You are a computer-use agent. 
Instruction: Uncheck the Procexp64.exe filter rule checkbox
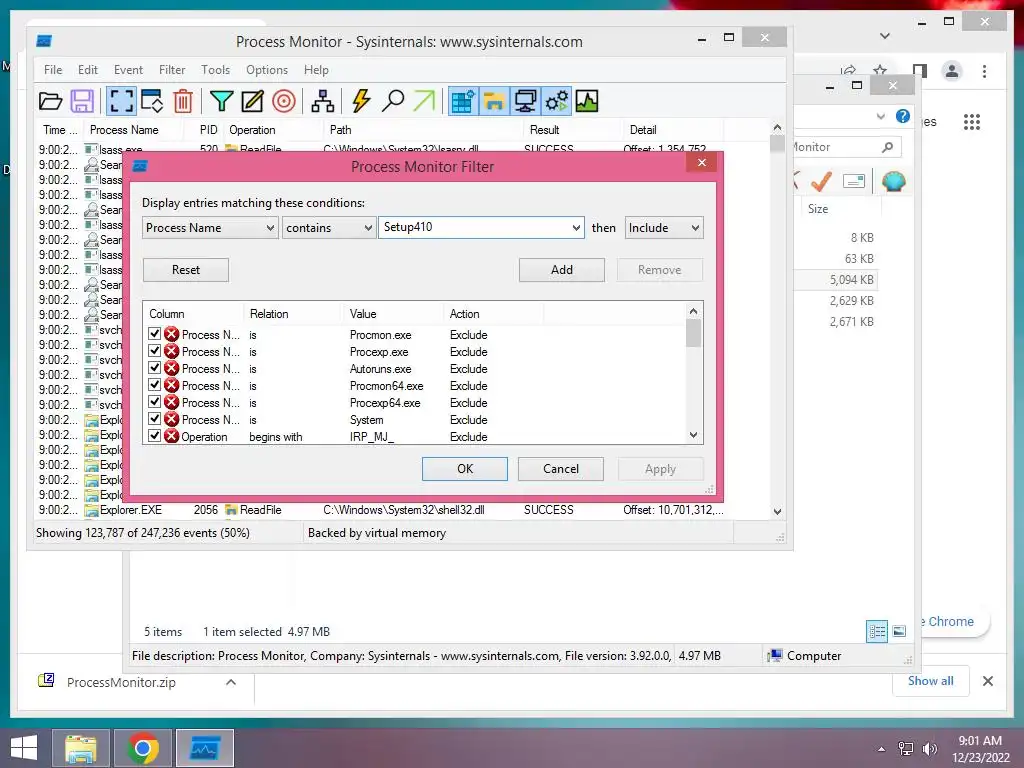[x=155, y=402]
